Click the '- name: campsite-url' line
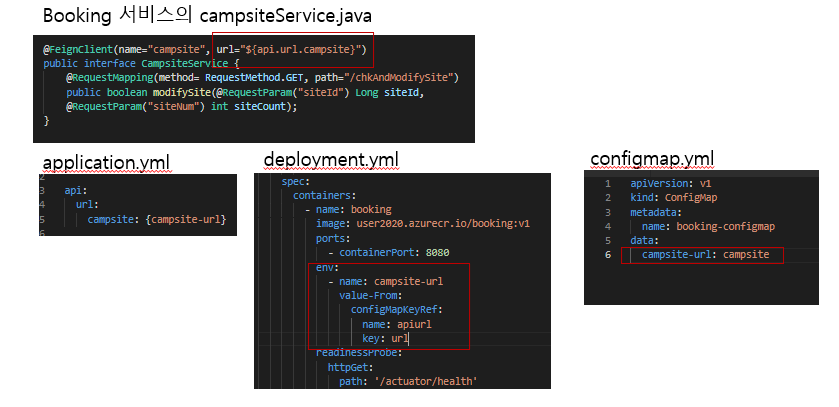The width and height of the screenshot is (839, 407). click(385, 281)
